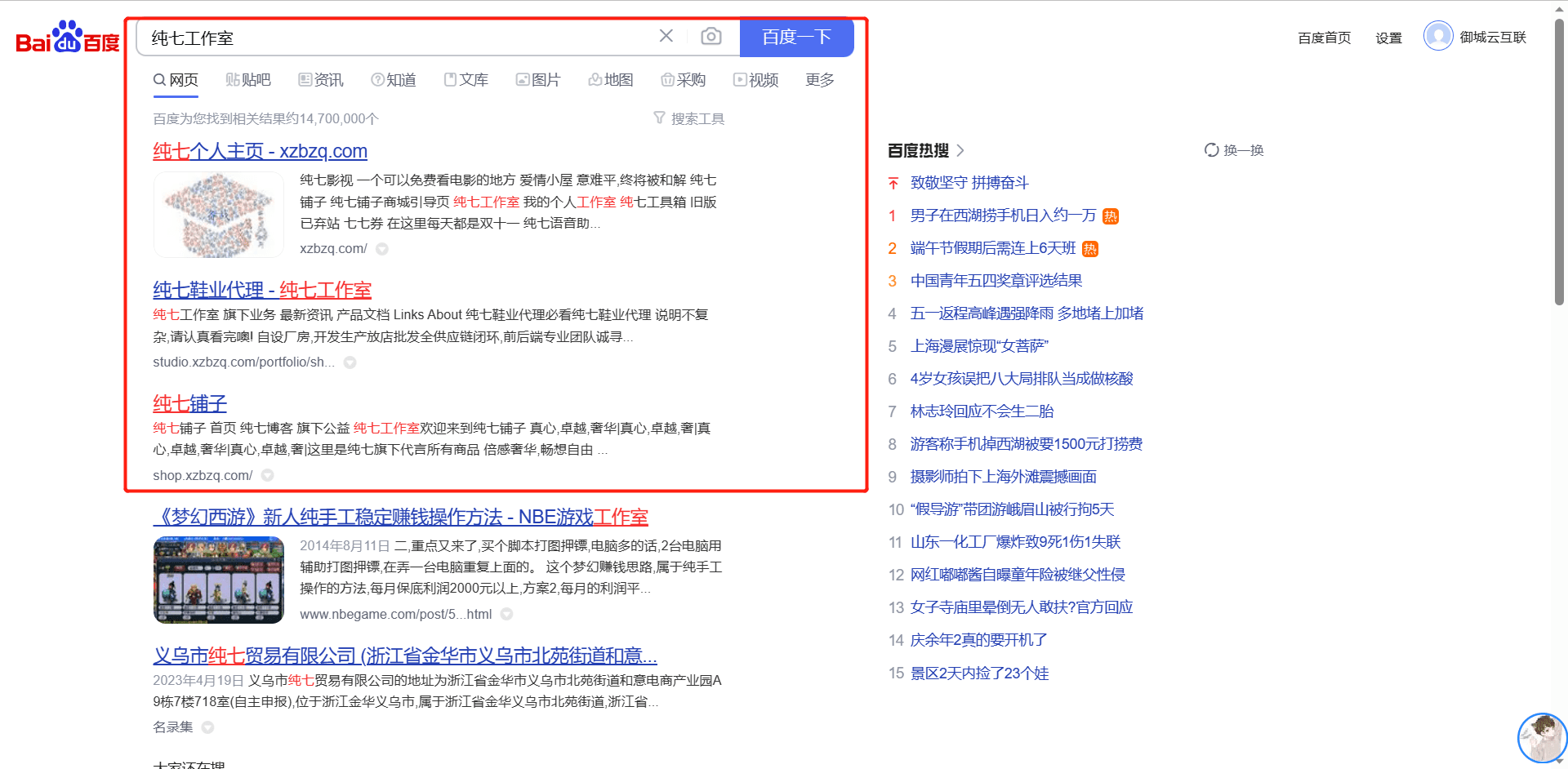Image resolution: width=1568 pixels, height=769 pixels.
Task: Click the Baidu logo
Action: point(67,38)
